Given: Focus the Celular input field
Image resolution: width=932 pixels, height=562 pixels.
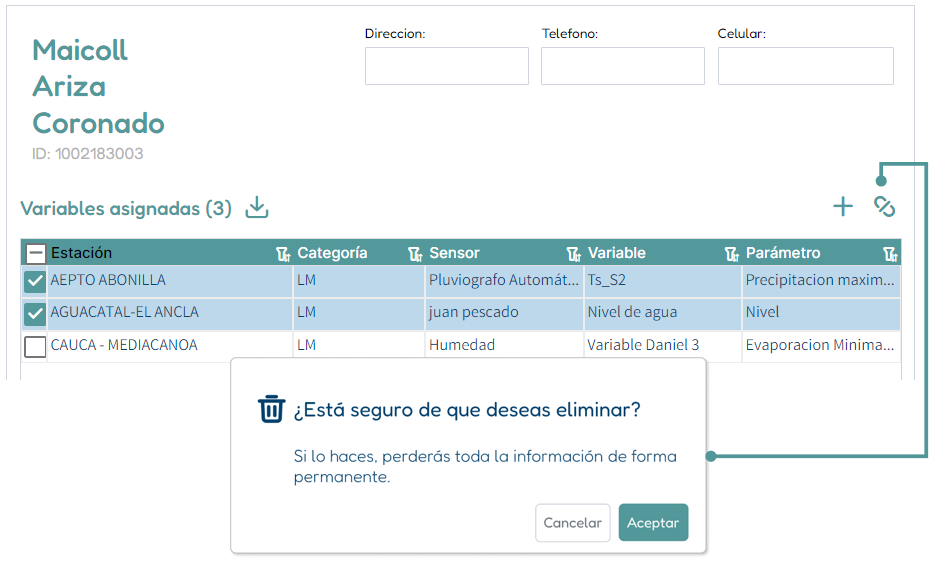Looking at the screenshot, I should tap(805, 66).
